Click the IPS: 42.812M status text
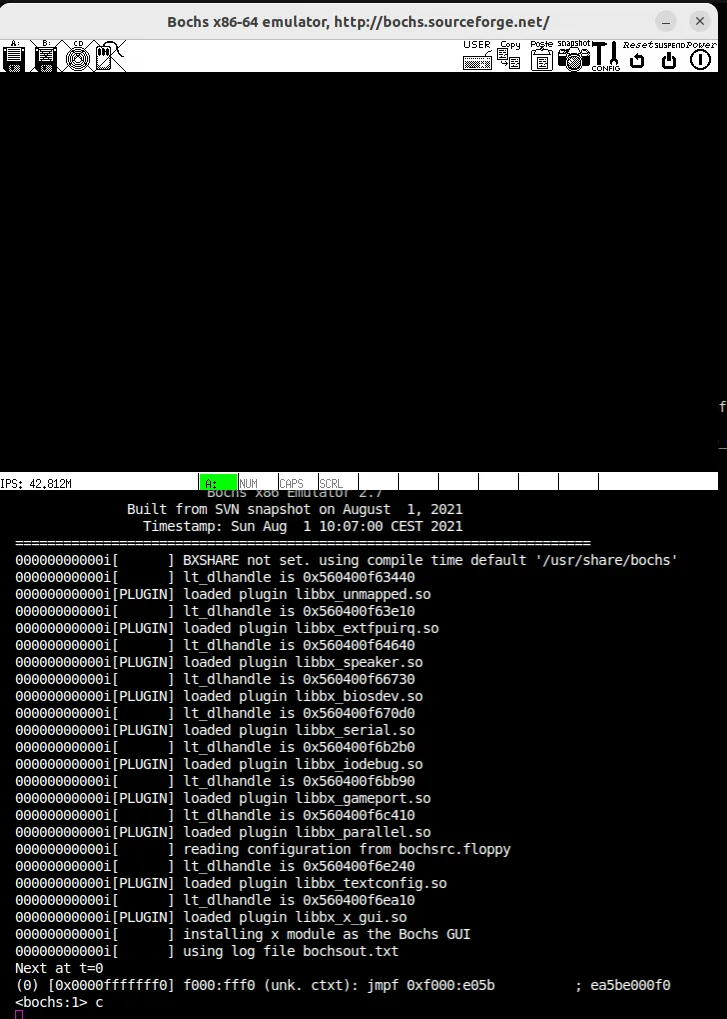The height and width of the screenshot is (1019, 727). click(x=36, y=484)
